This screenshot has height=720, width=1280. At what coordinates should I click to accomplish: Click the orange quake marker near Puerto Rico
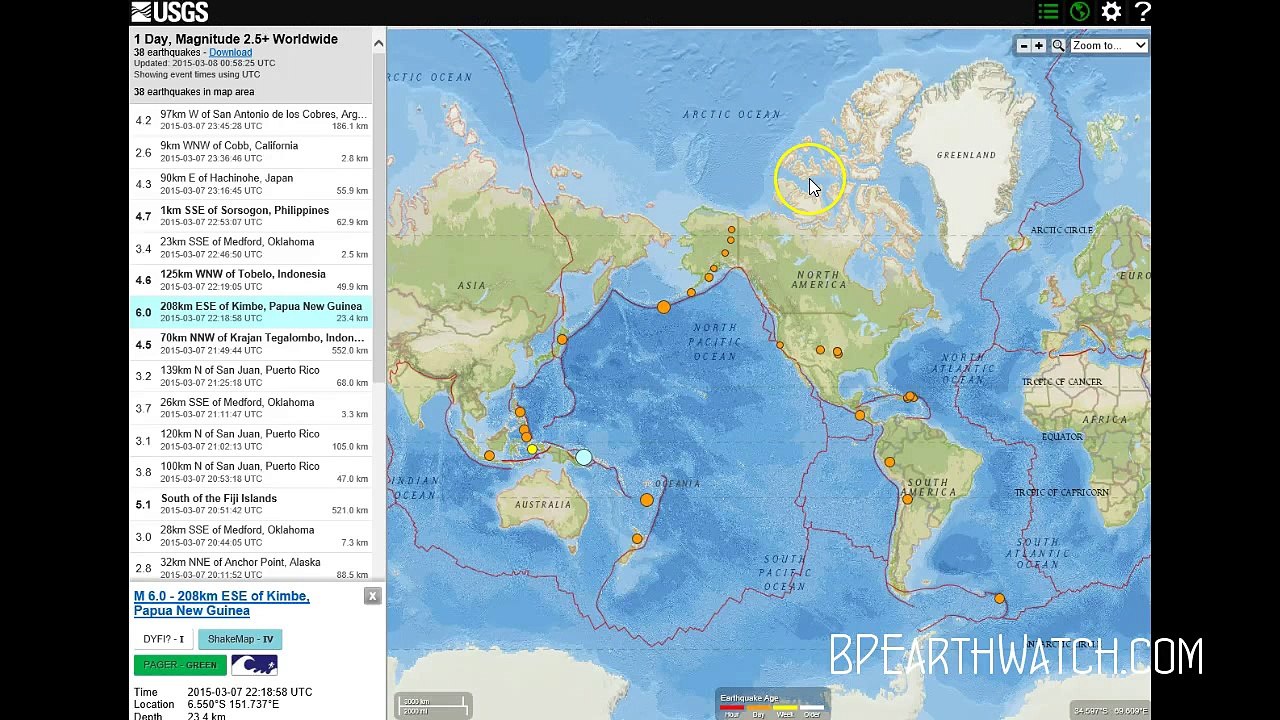pyautogui.click(x=910, y=397)
